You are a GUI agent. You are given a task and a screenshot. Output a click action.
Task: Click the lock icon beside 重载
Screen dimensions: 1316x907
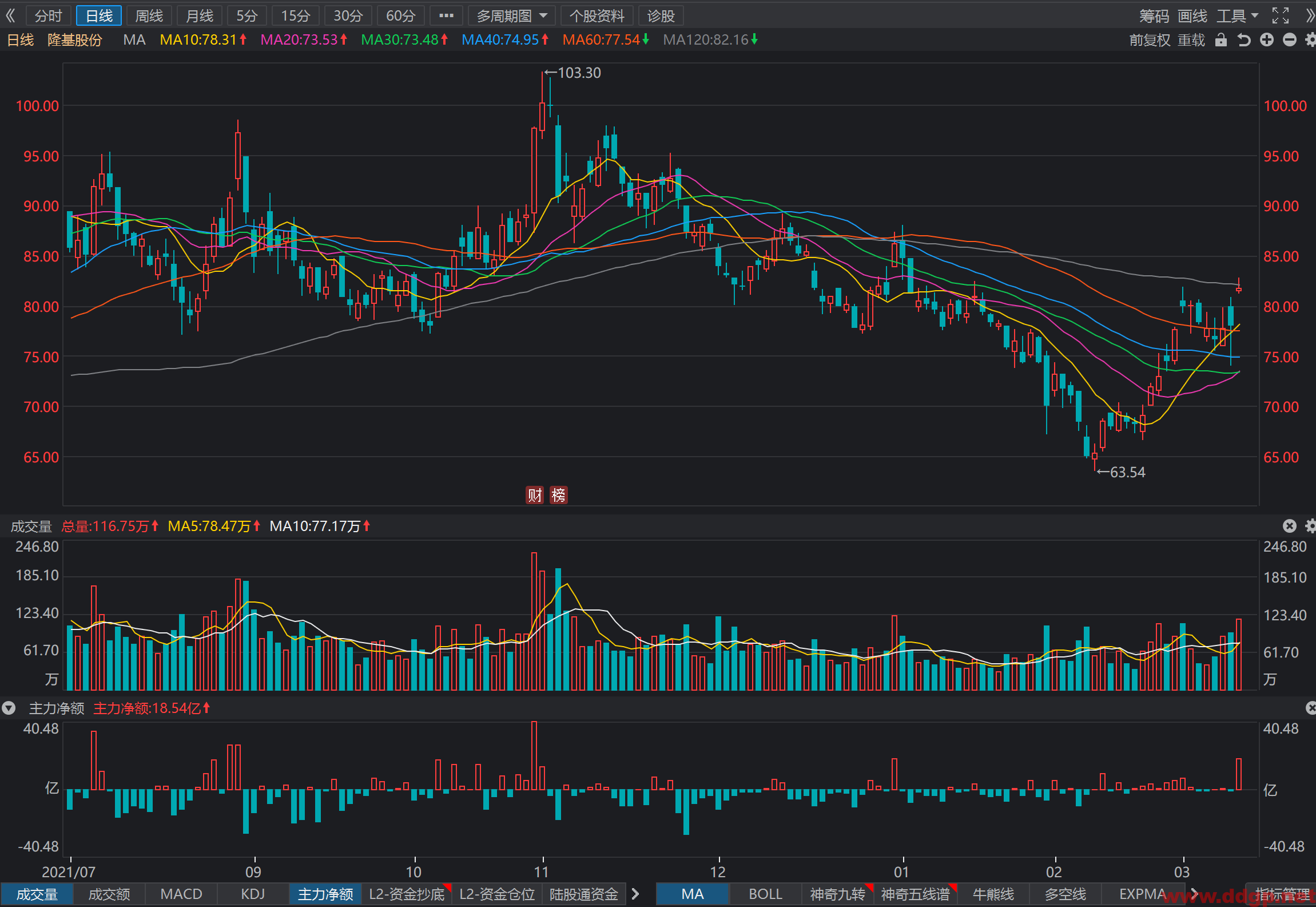tap(1220, 39)
